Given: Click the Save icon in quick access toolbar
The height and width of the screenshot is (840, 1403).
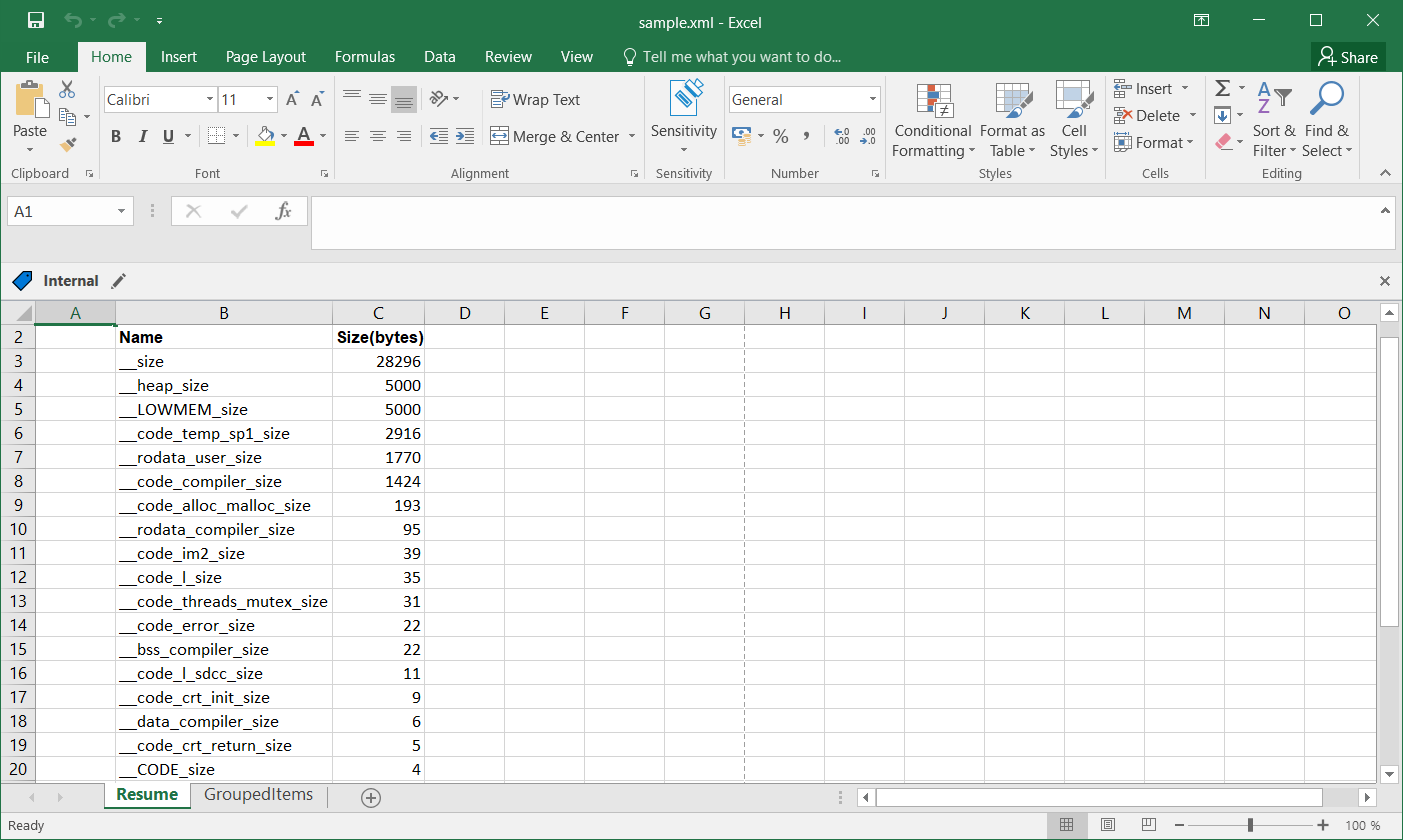Looking at the screenshot, I should pos(36,20).
